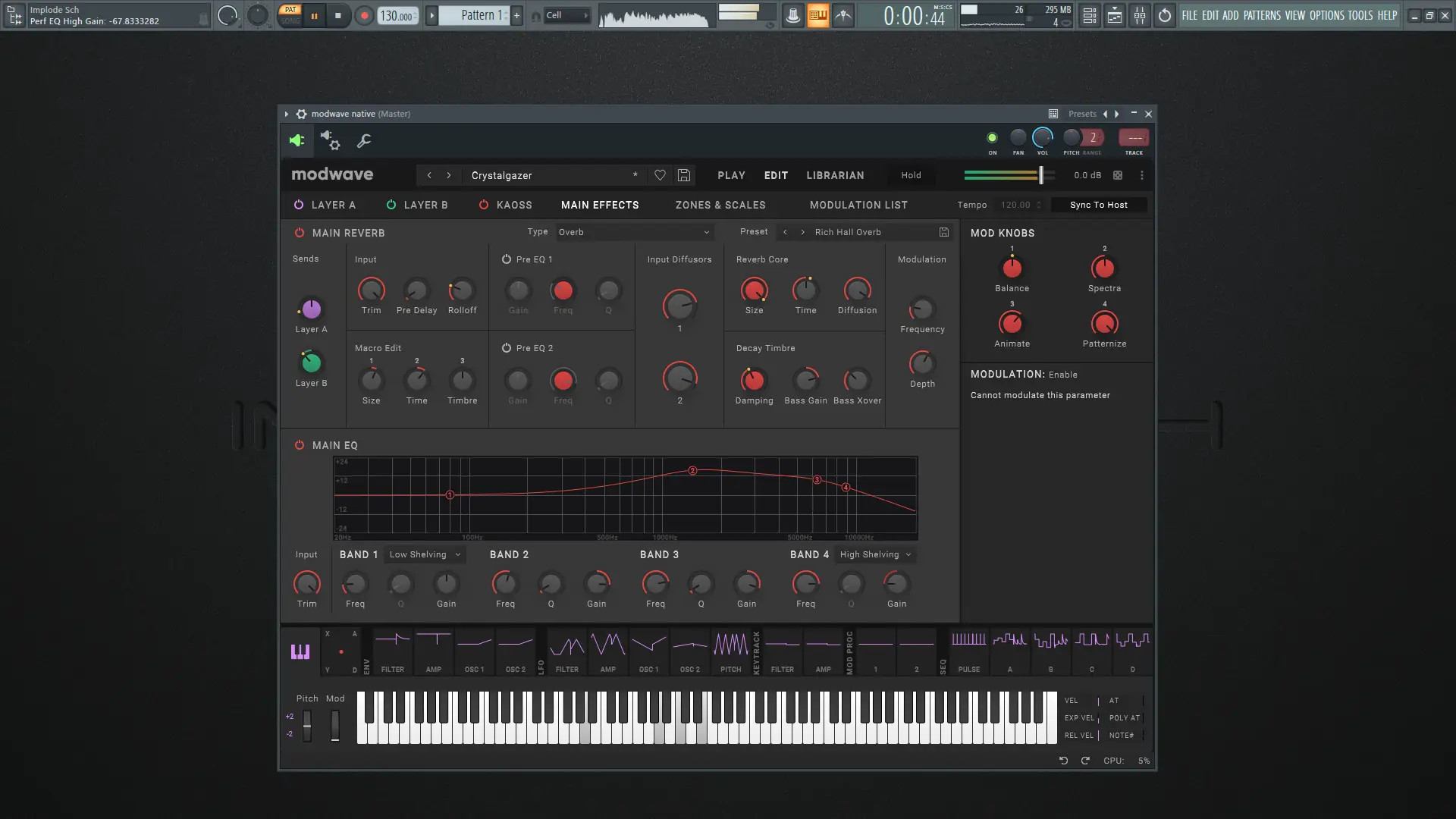
Task: Toggle the Main EQ power button
Action: 300,445
